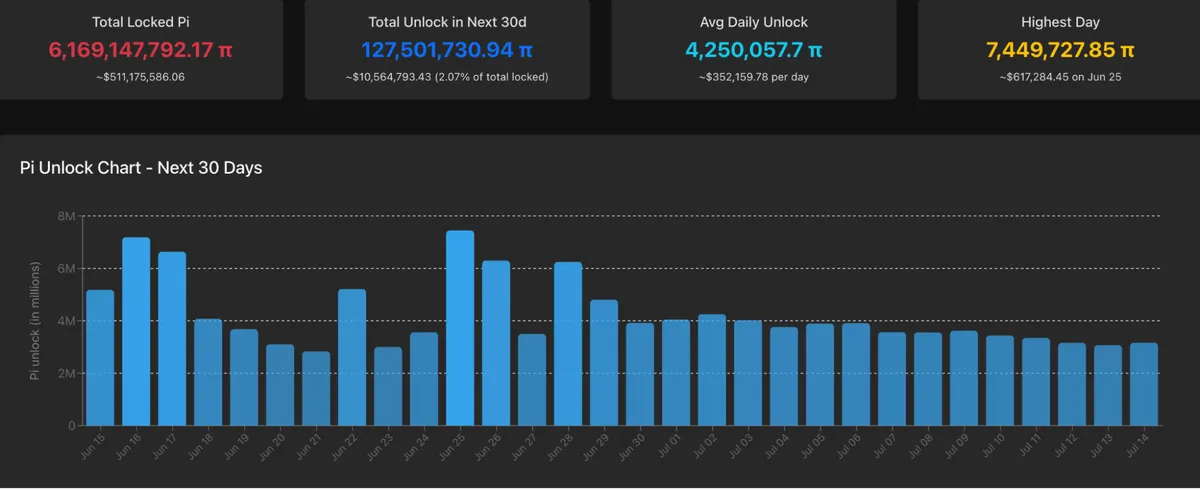Click the ~$352,159.78 per day text
This screenshot has height=489, width=1200.
754,76
